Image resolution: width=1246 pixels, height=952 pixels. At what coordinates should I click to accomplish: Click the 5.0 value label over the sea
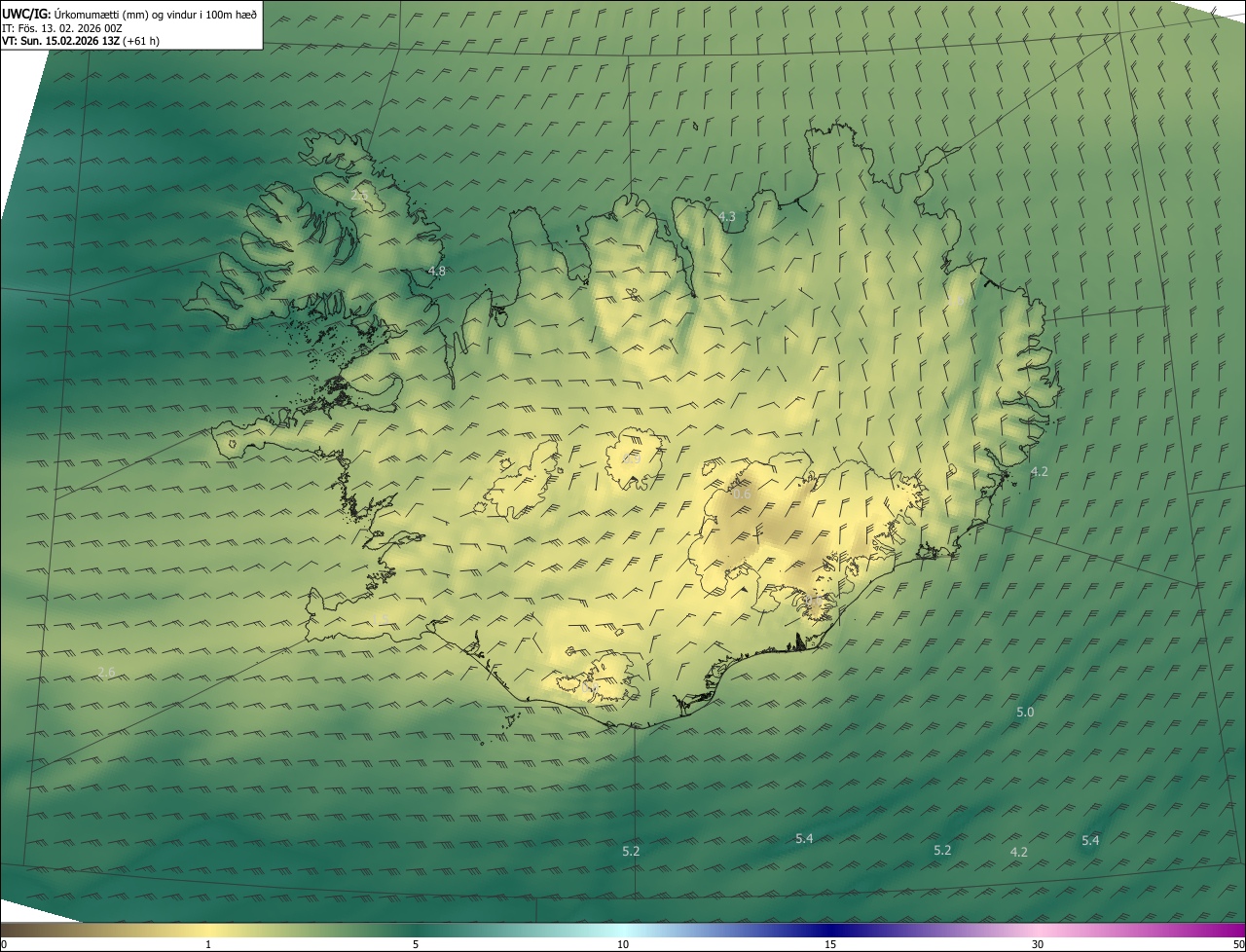1025,712
